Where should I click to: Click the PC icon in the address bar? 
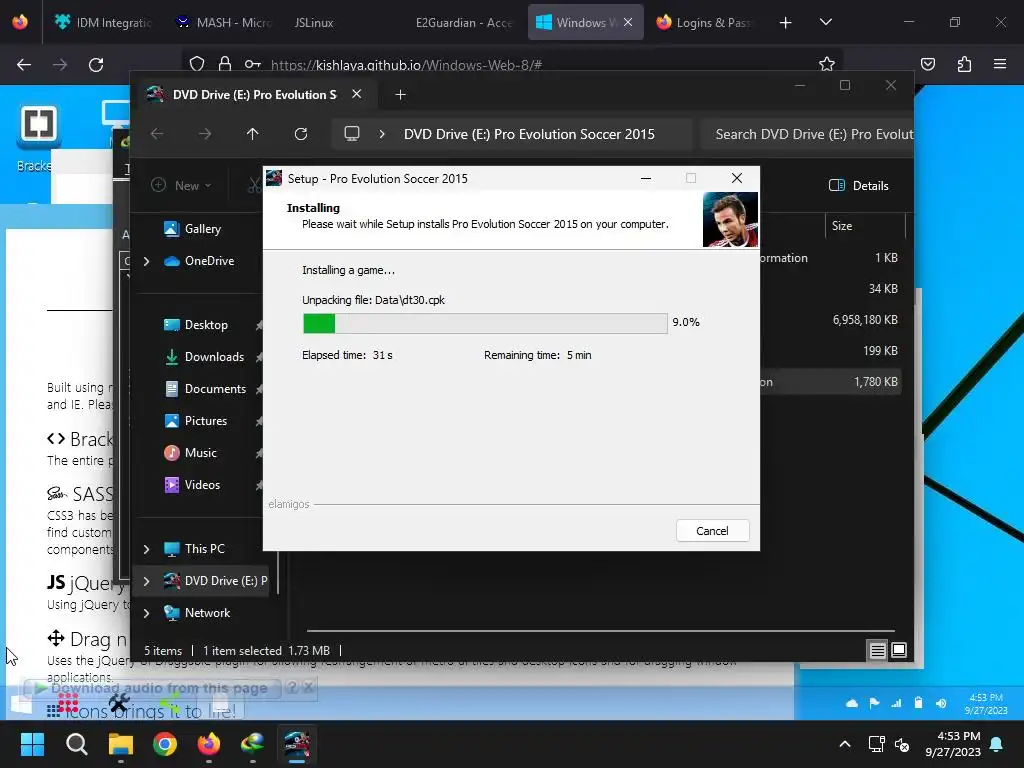(x=352, y=134)
